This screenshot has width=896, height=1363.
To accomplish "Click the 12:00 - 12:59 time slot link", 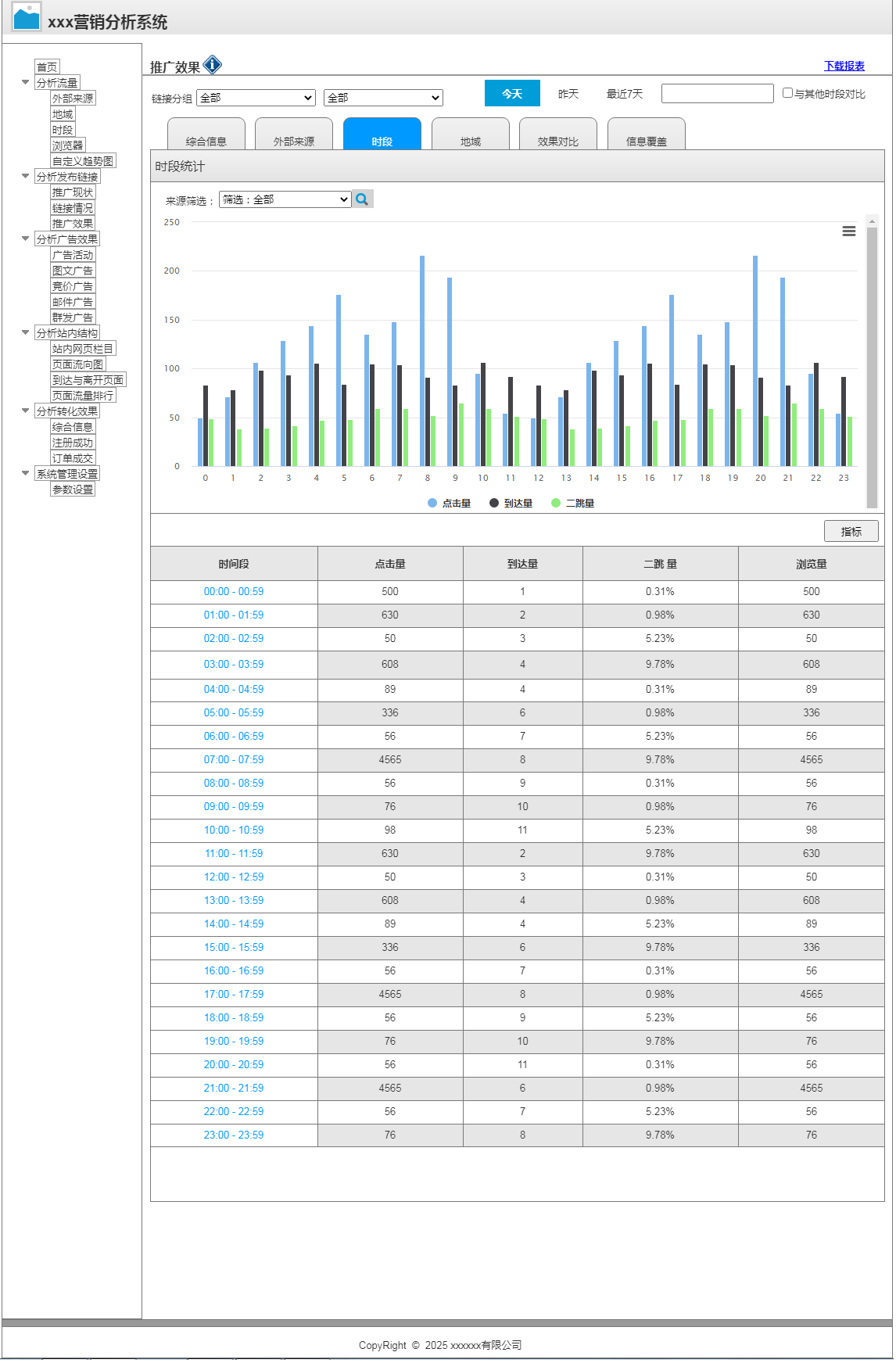I will 234,877.
